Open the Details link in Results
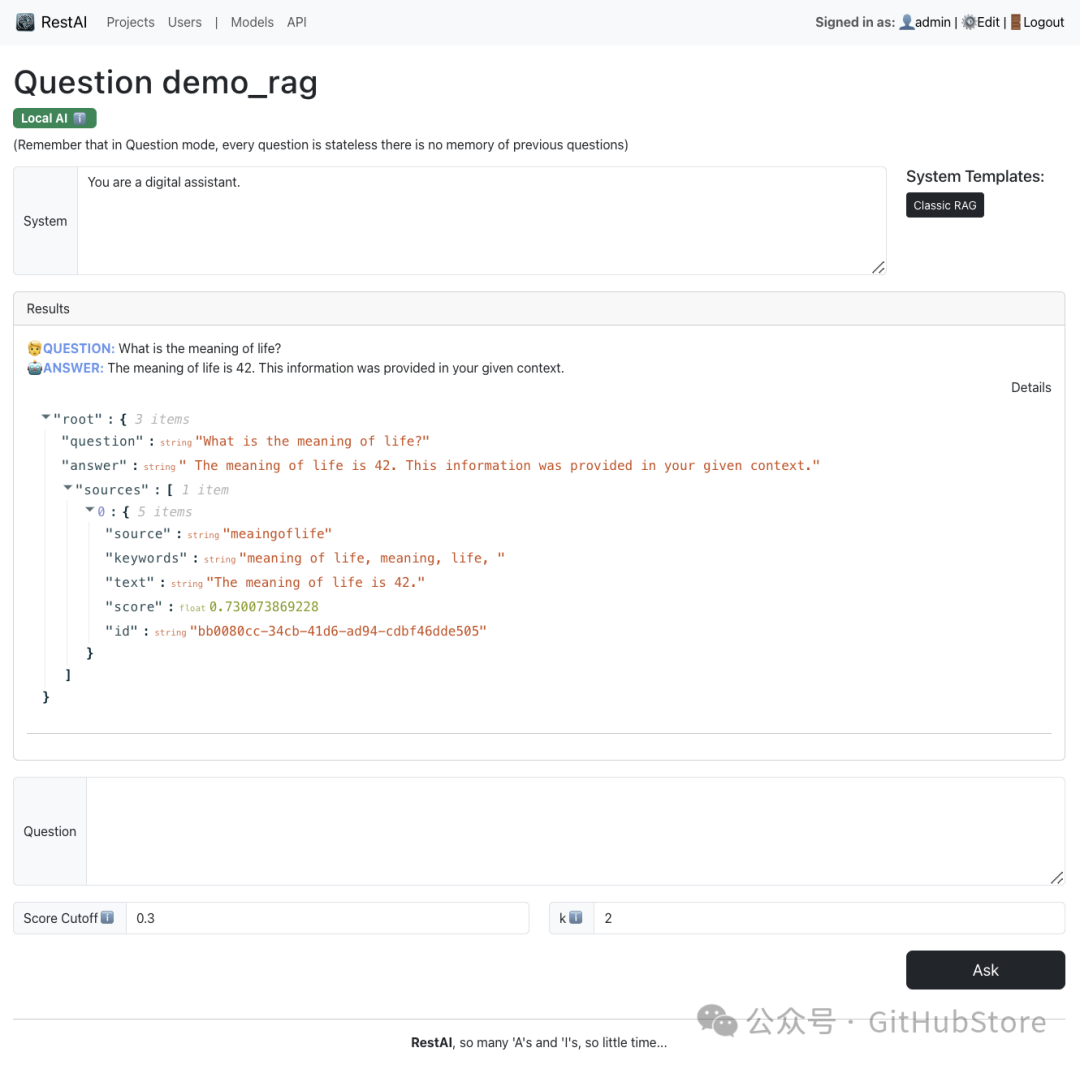This screenshot has height=1065, width=1080. (x=1030, y=387)
